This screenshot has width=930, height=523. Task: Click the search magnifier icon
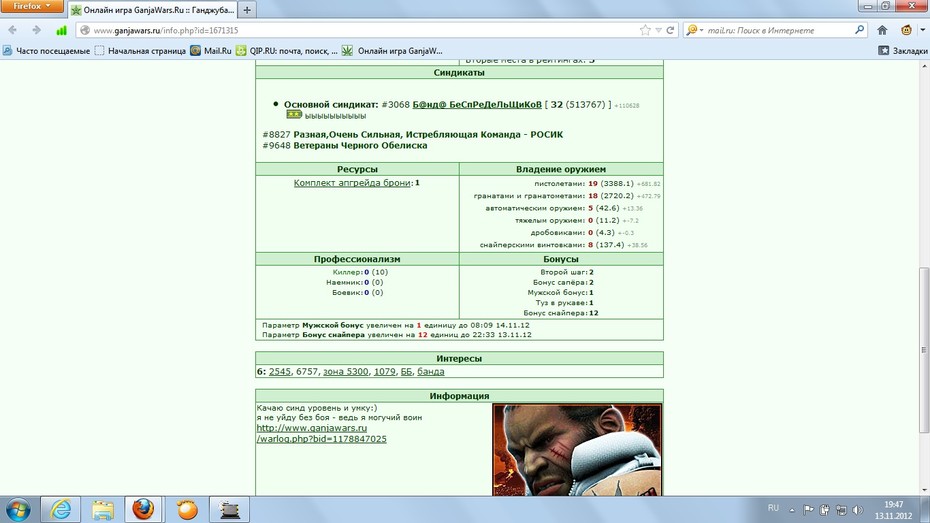coord(859,30)
